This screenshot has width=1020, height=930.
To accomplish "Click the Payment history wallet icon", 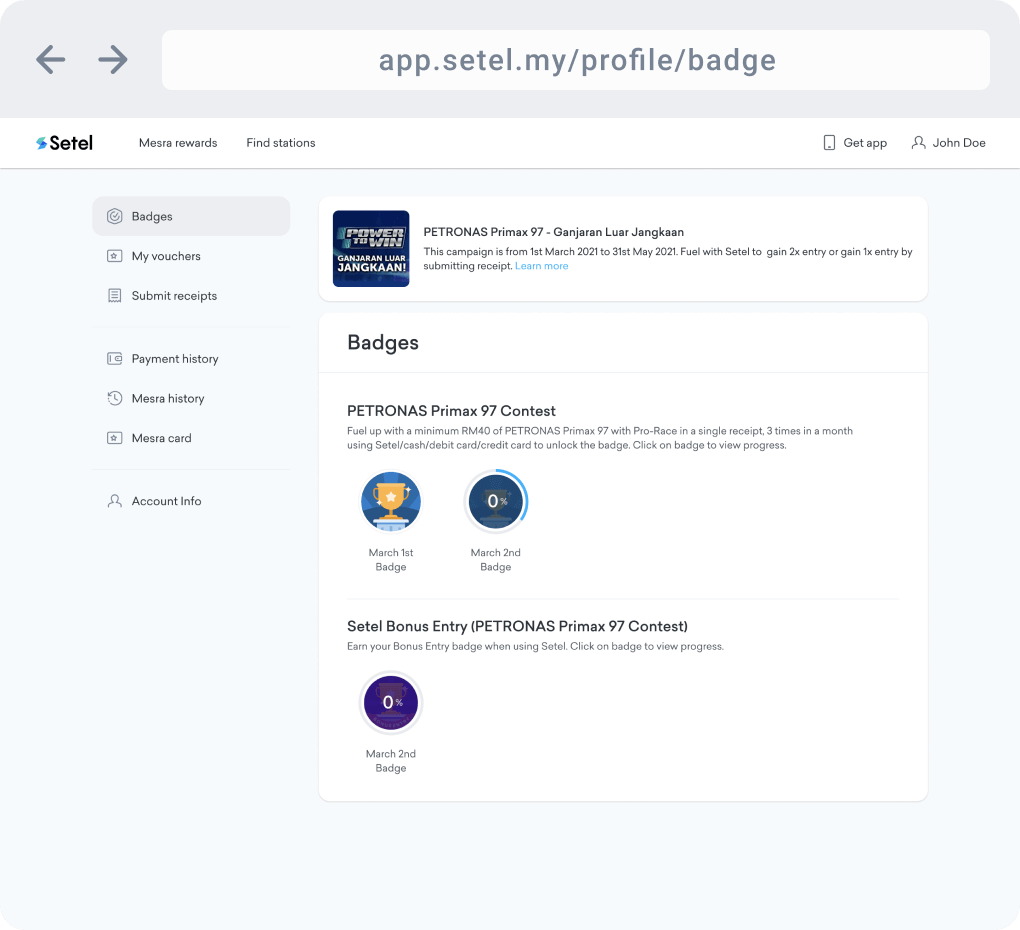I will click(x=114, y=359).
